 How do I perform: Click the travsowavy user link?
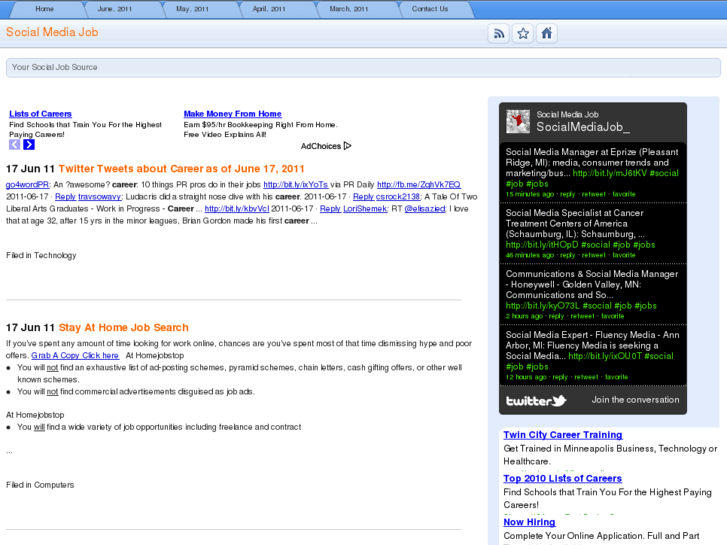(x=100, y=197)
